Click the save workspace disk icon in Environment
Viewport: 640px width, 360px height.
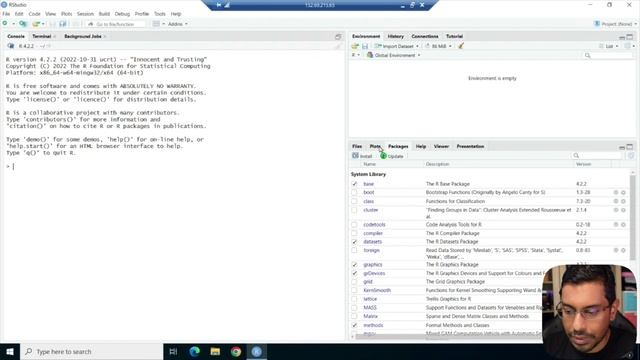[x=365, y=46]
